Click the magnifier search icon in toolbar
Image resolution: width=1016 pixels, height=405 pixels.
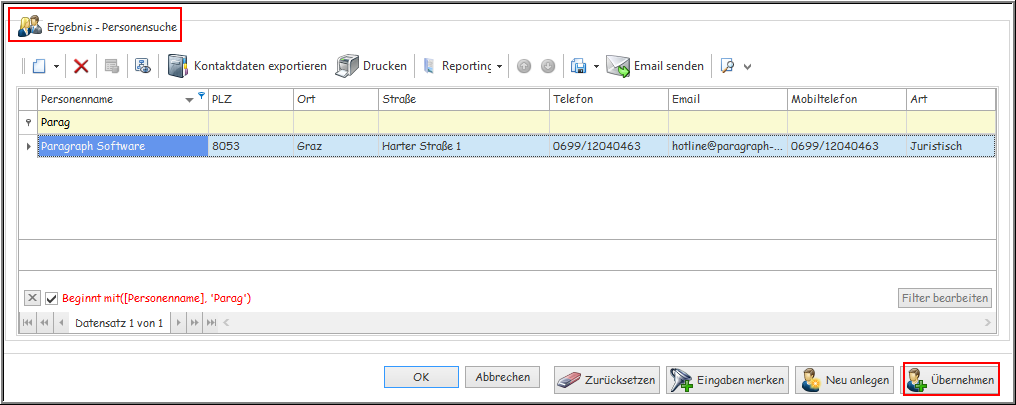pyautogui.click(x=727, y=66)
